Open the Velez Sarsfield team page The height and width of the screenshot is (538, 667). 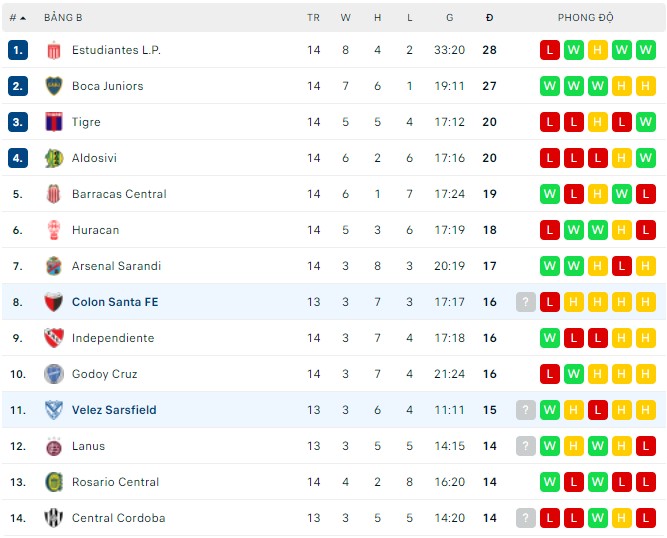pos(114,410)
